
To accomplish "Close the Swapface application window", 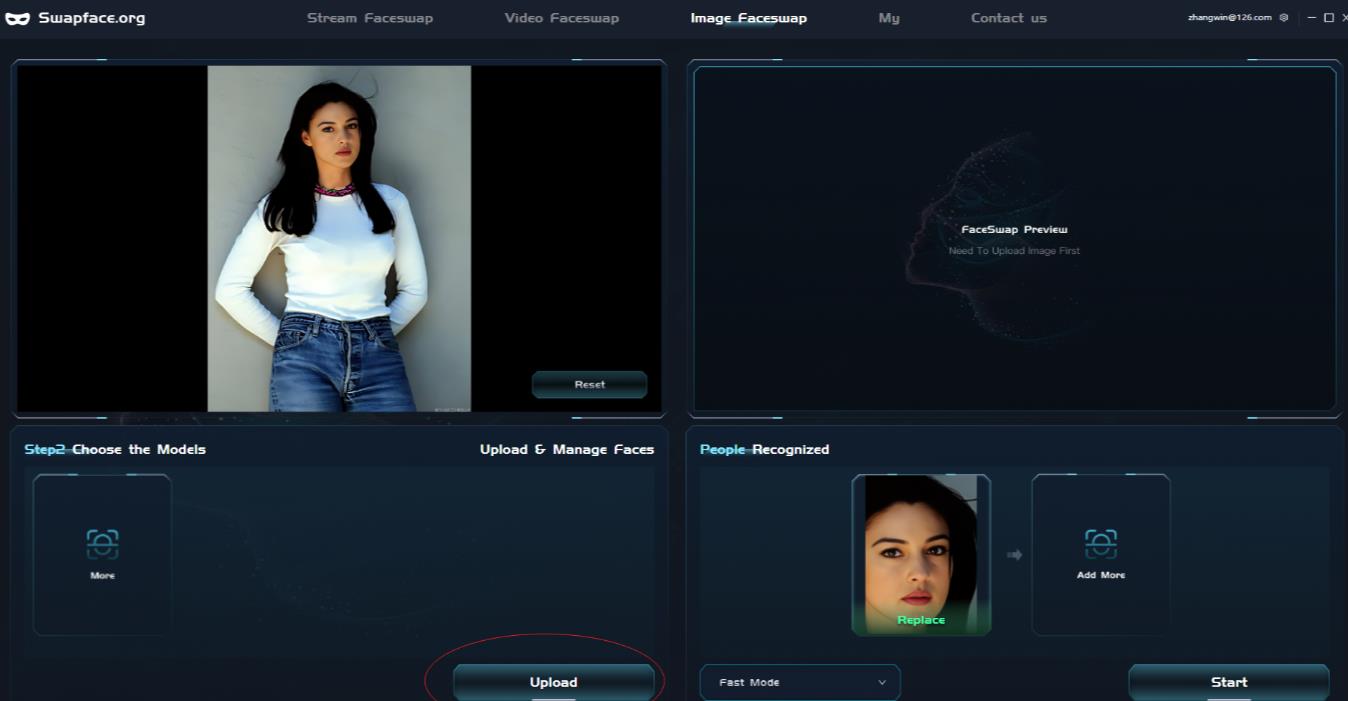I will pyautogui.click(x=1343, y=18).
